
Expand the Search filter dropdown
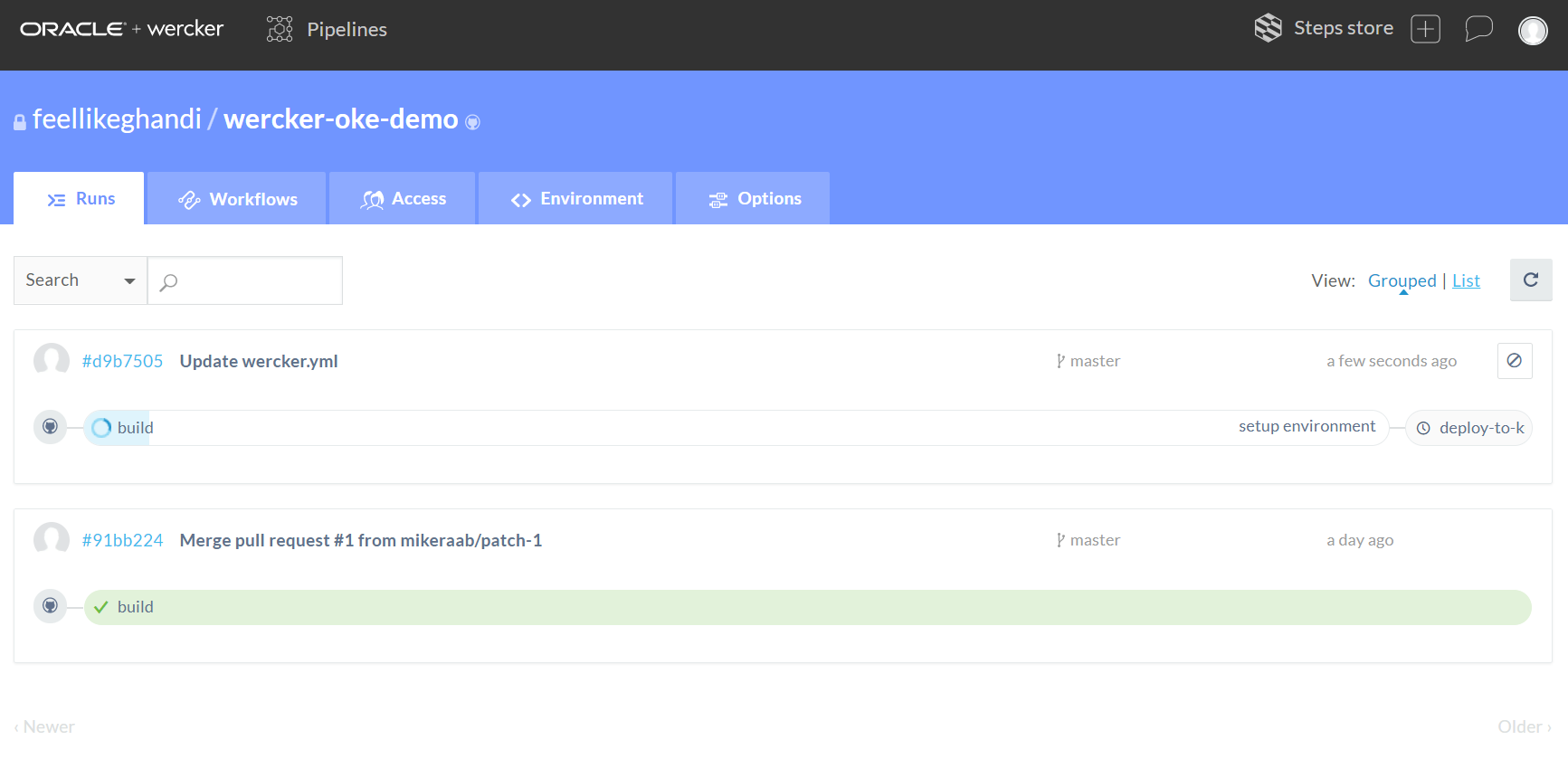[81, 280]
